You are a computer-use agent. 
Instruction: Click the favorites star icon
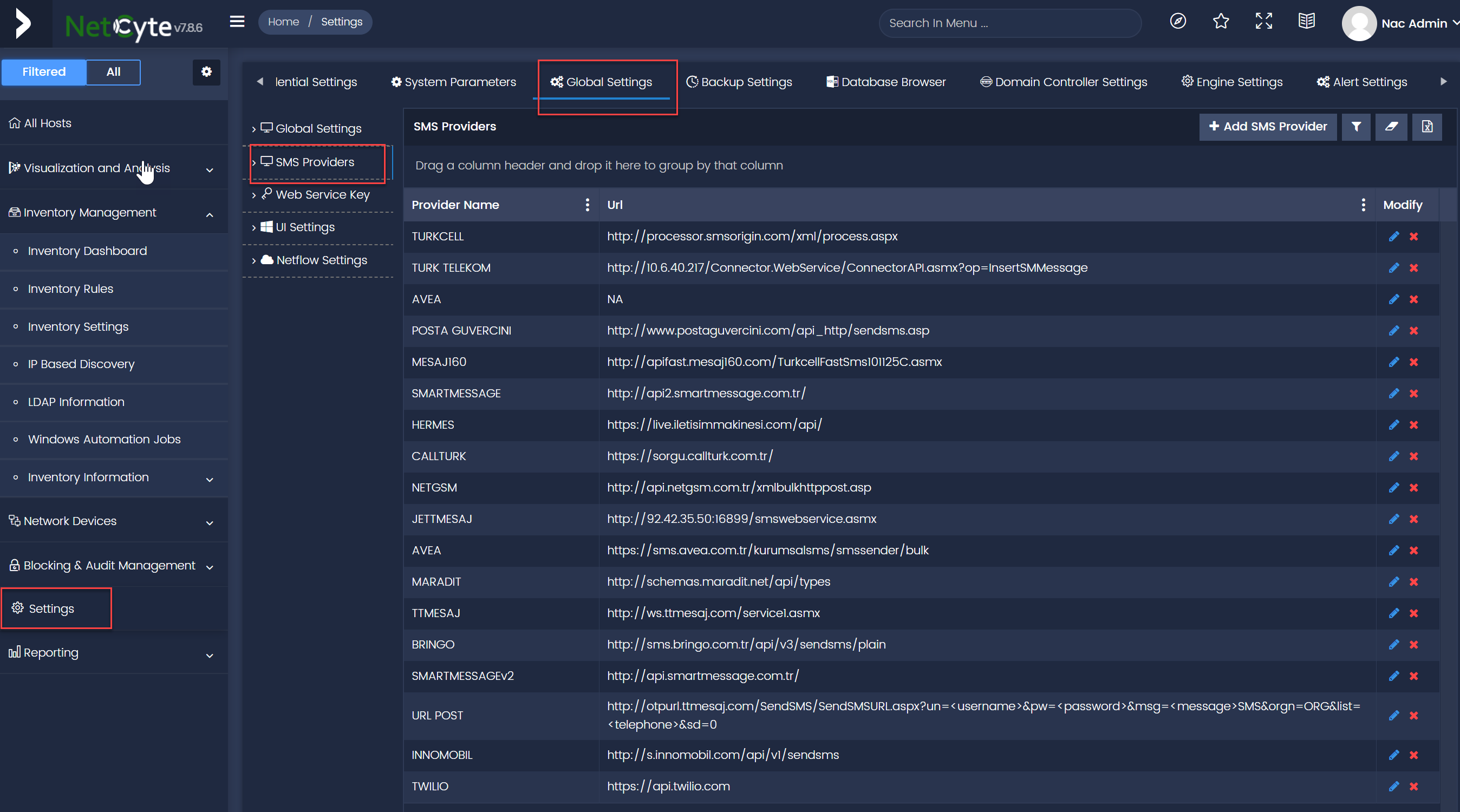tap(1221, 22)
